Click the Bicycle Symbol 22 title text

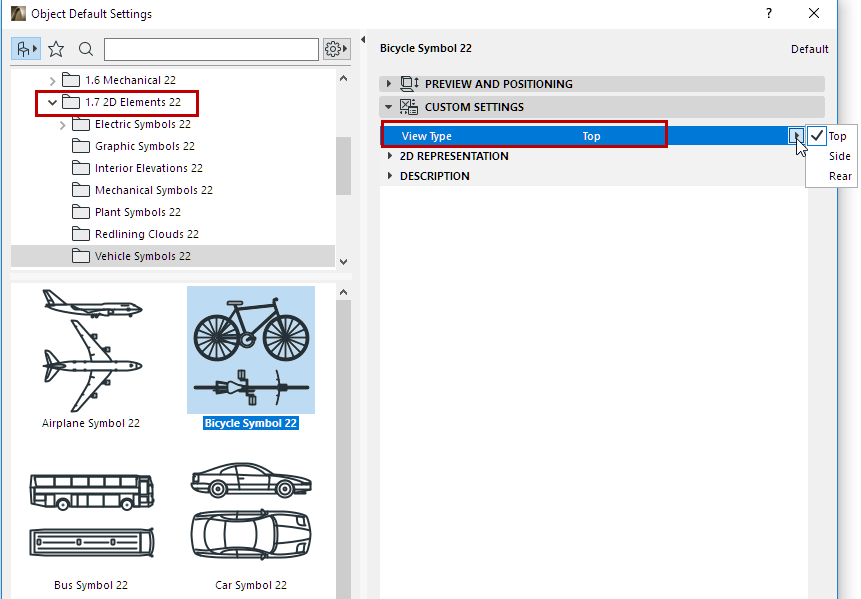426,48
